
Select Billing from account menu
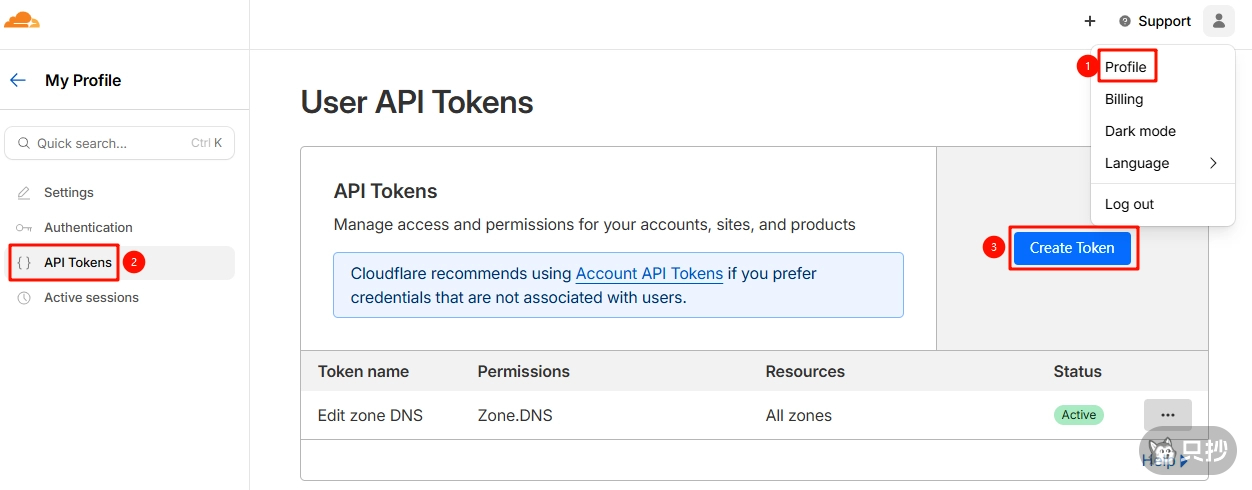point(1124,99)
